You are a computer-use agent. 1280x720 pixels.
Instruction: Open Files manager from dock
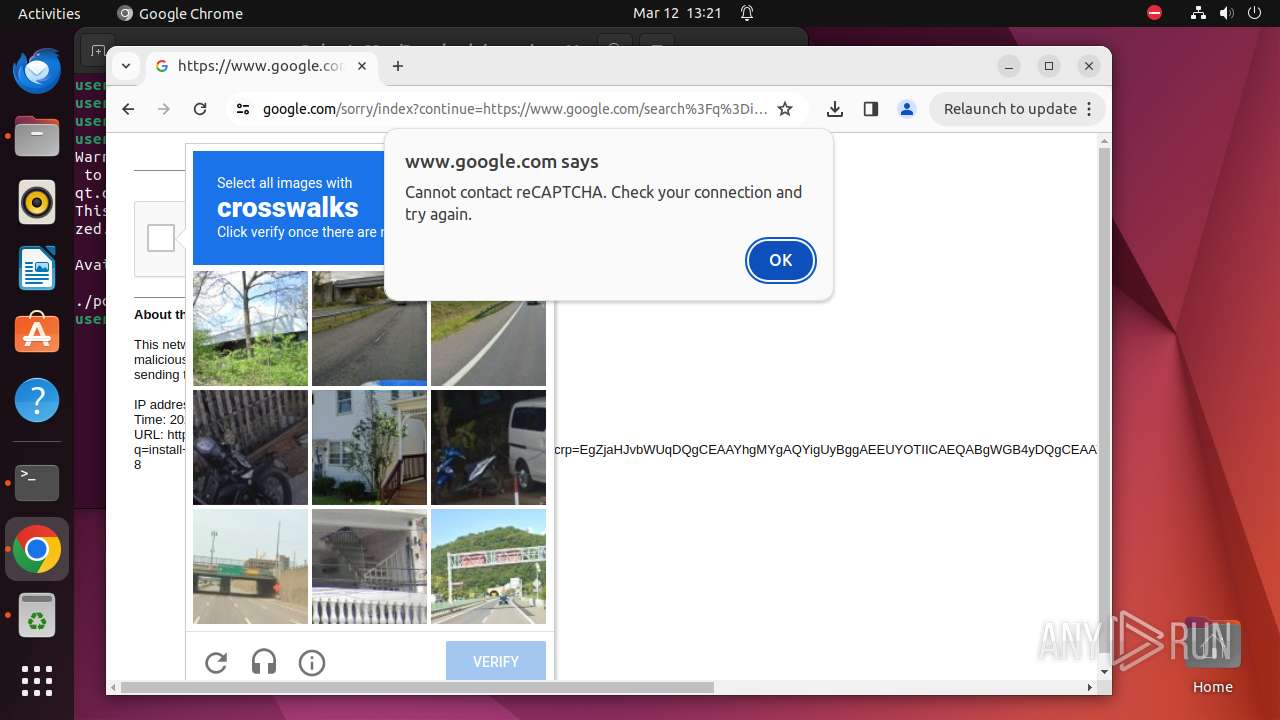pos(37,137)
